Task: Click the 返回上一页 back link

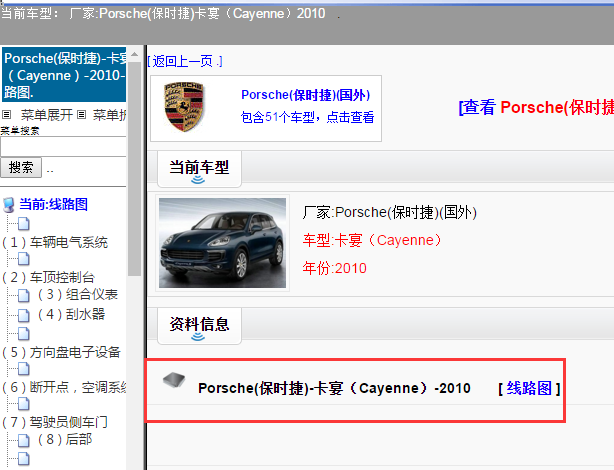Action: tap(185, 61)
